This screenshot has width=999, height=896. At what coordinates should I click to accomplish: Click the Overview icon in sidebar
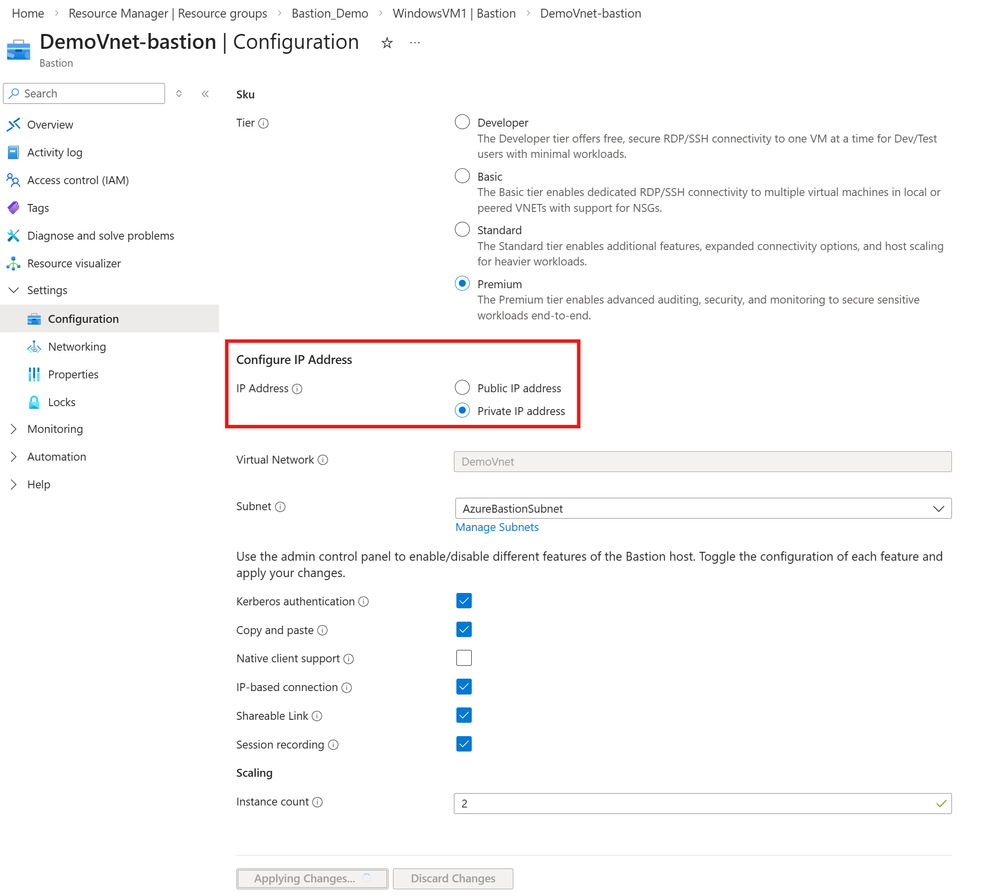coord(13,124)
